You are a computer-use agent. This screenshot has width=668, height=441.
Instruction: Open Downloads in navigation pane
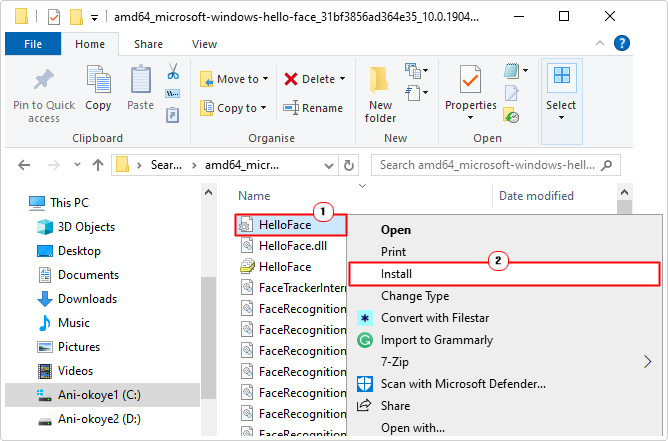[77, 299]
